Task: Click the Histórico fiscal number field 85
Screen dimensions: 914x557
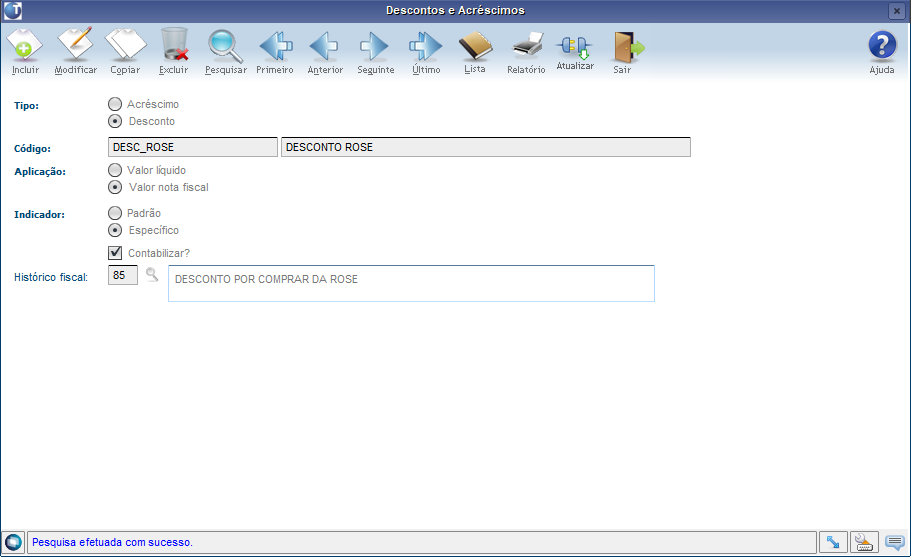Action: tap(122, 275)
